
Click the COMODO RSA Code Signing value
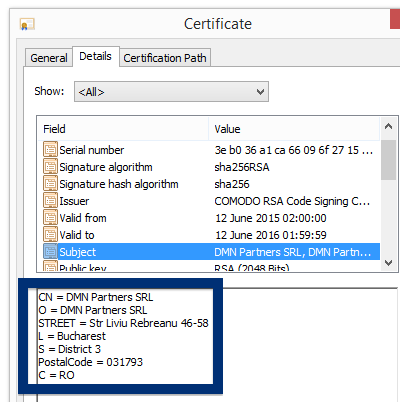click(292, 201)
